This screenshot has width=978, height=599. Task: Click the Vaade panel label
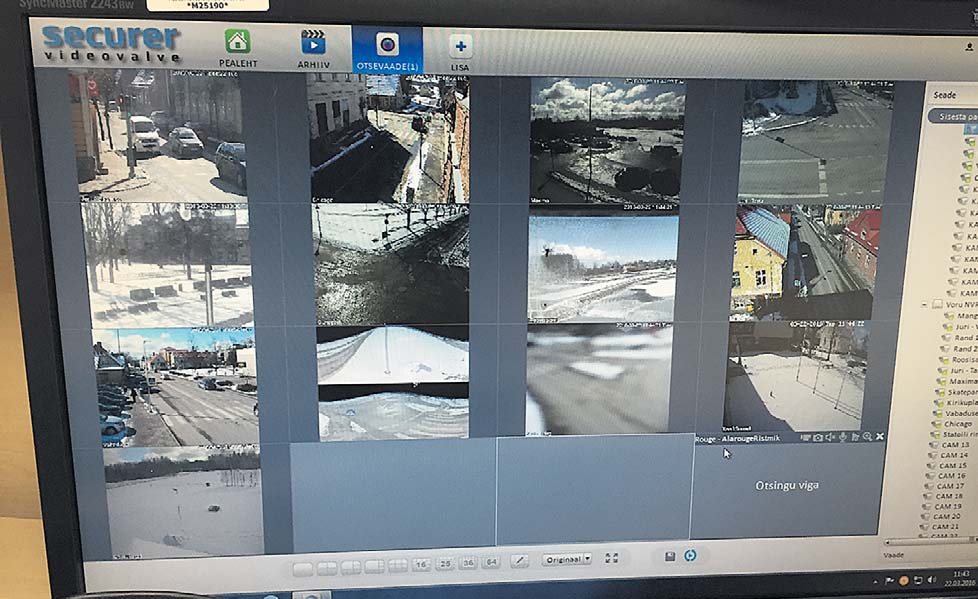click(x=893, y=555)
